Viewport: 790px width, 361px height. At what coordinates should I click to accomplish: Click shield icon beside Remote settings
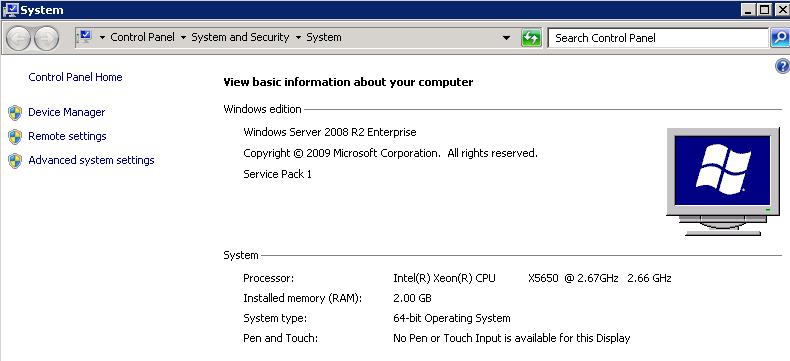[15, 136]
